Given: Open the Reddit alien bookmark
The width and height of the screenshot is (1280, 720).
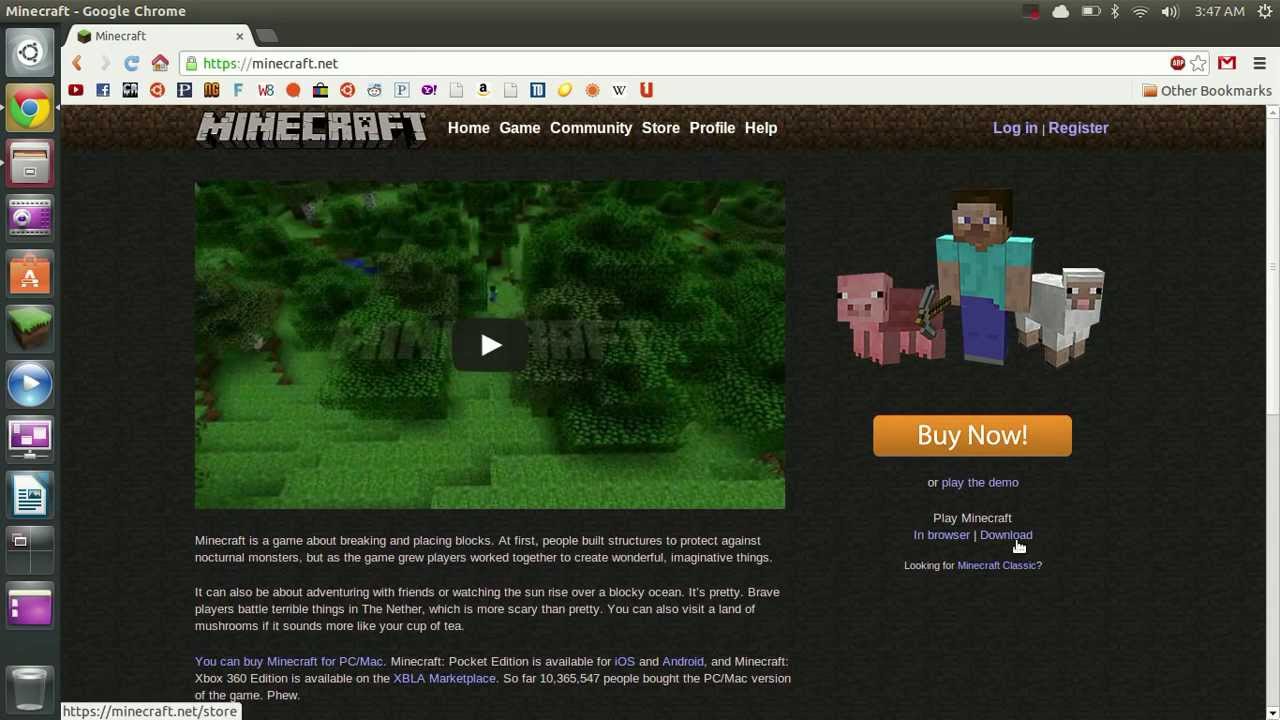Looking at the screenshot, I should coord(374,90).
